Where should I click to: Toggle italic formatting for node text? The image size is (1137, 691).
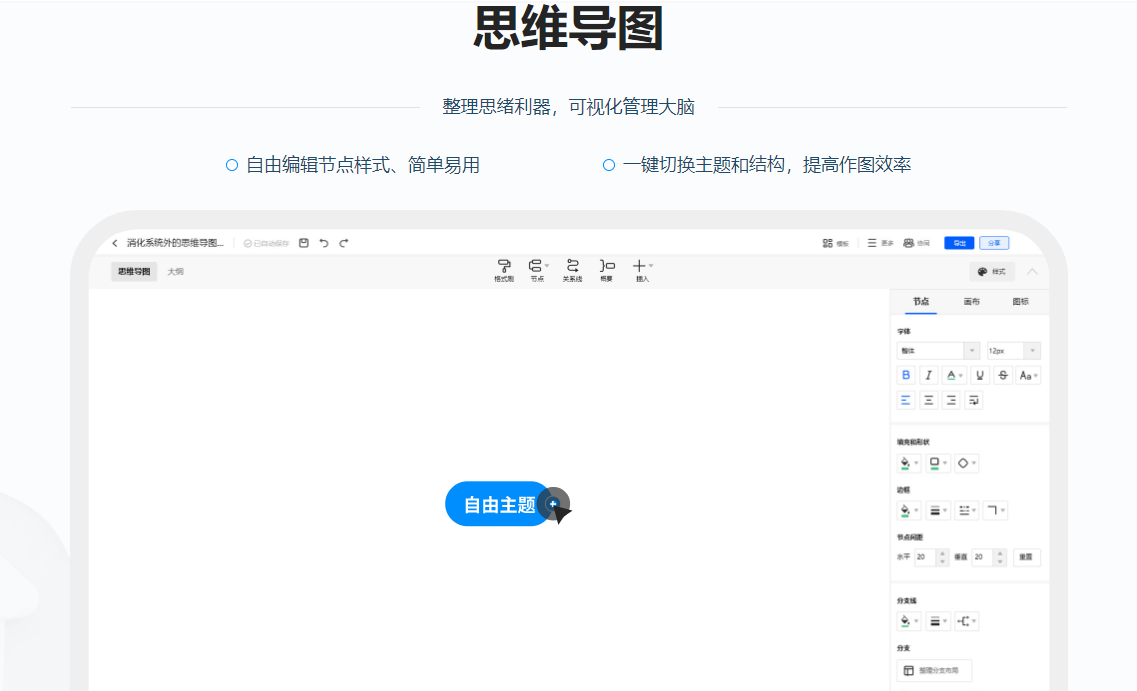tap(929, 375)
